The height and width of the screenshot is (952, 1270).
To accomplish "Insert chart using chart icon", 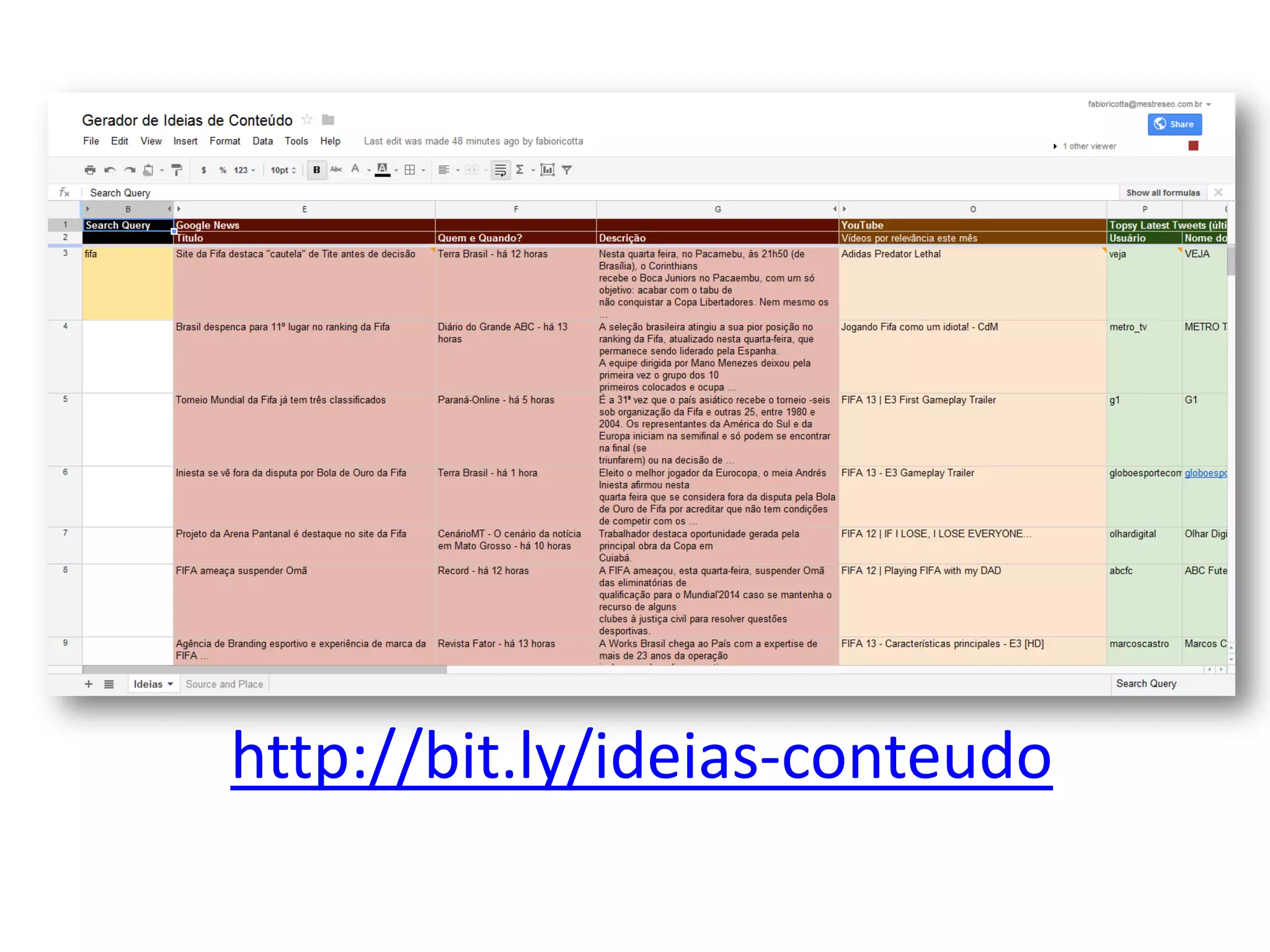I will click(547, 170).
